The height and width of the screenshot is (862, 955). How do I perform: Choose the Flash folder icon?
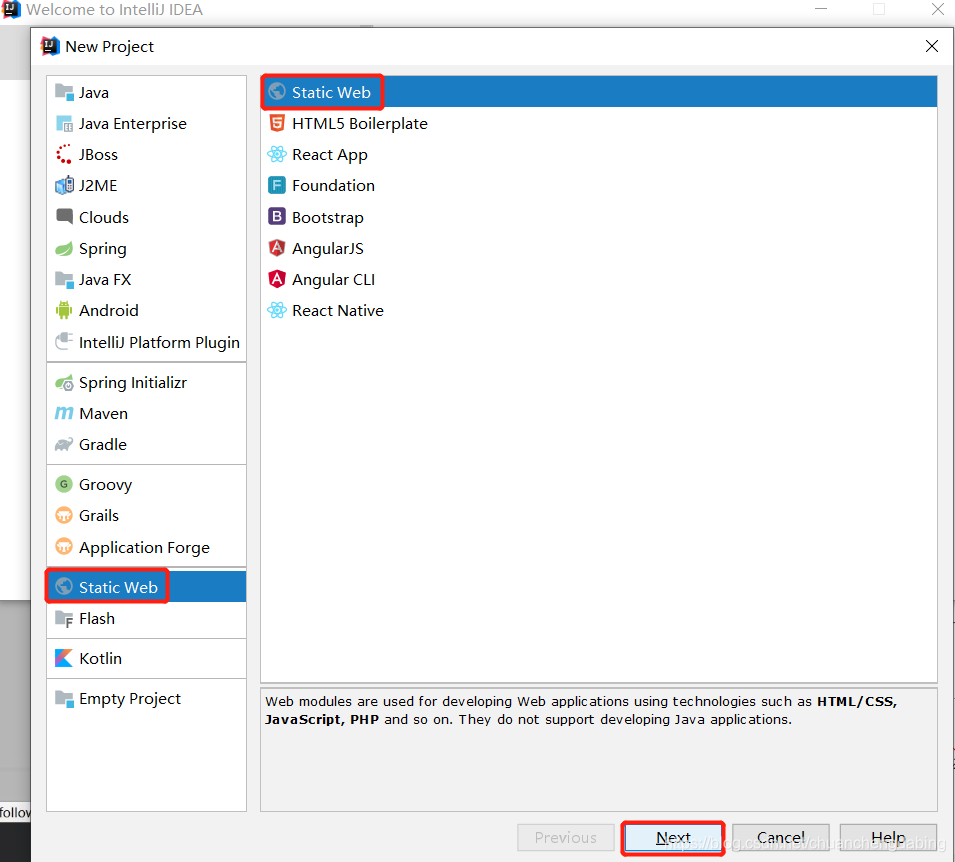[x=64, y=618]
